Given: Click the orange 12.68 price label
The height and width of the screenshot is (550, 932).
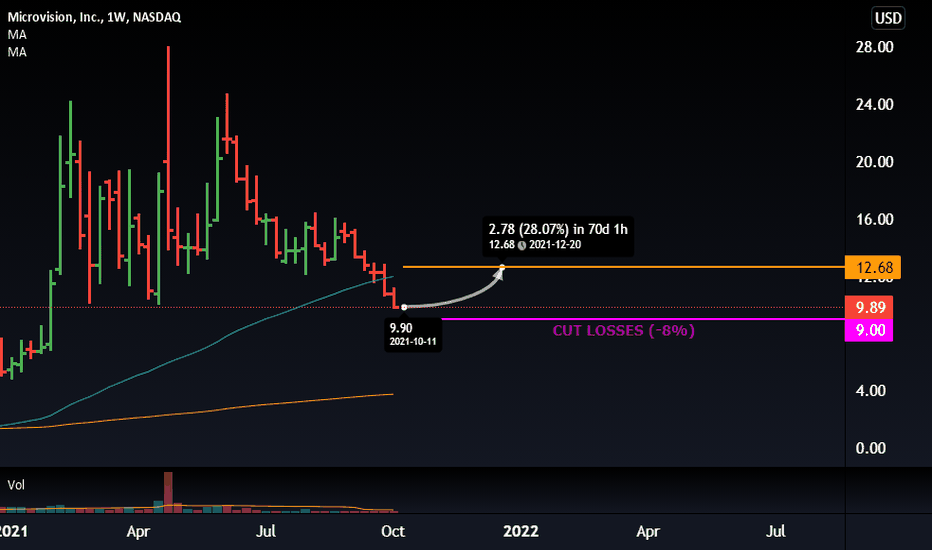Looking at the screenshot, I should (x=873, y=268).
